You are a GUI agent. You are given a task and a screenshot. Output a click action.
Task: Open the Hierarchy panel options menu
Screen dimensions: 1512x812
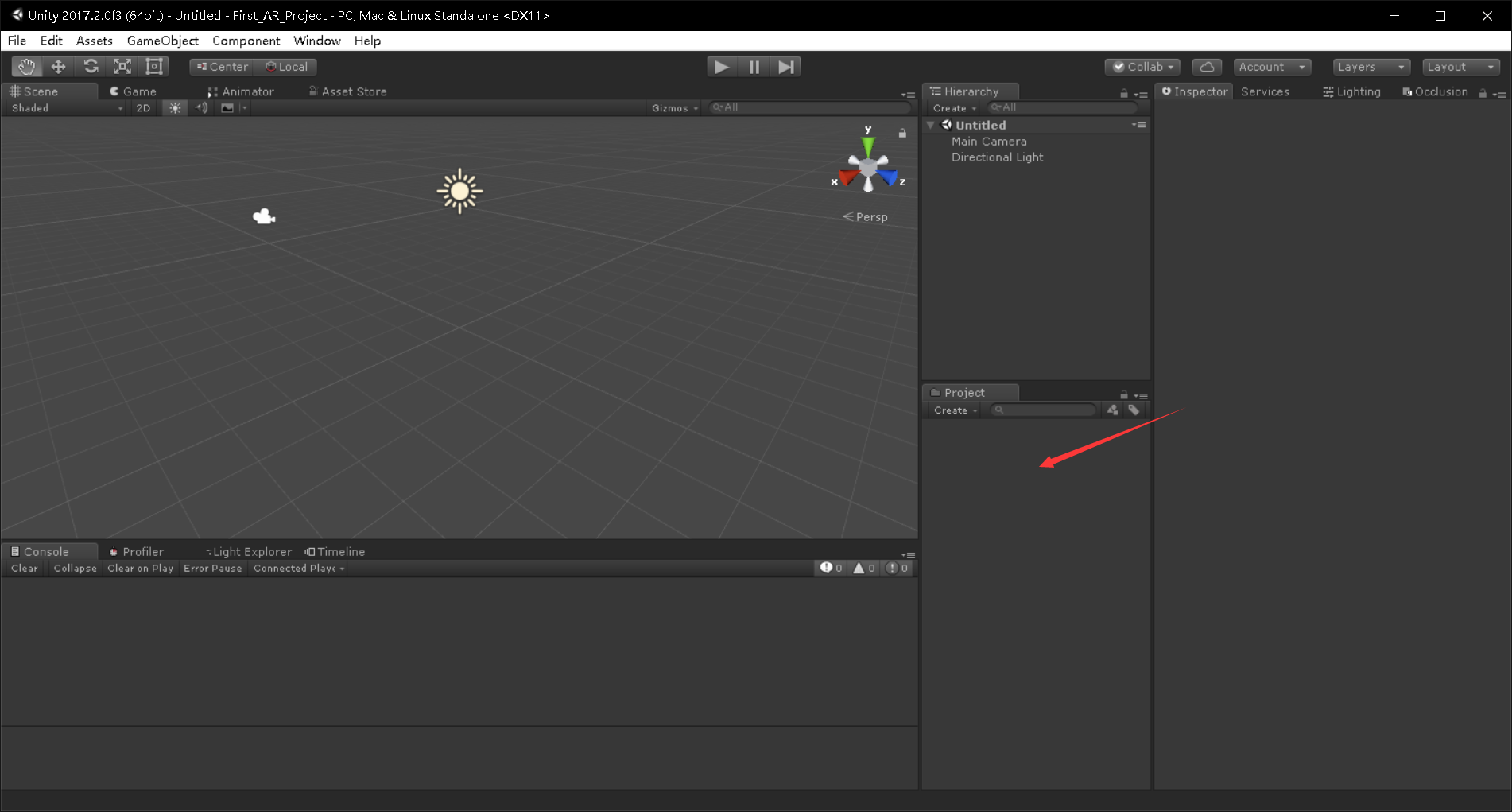pyautogui.click(x=1141, y=94)
